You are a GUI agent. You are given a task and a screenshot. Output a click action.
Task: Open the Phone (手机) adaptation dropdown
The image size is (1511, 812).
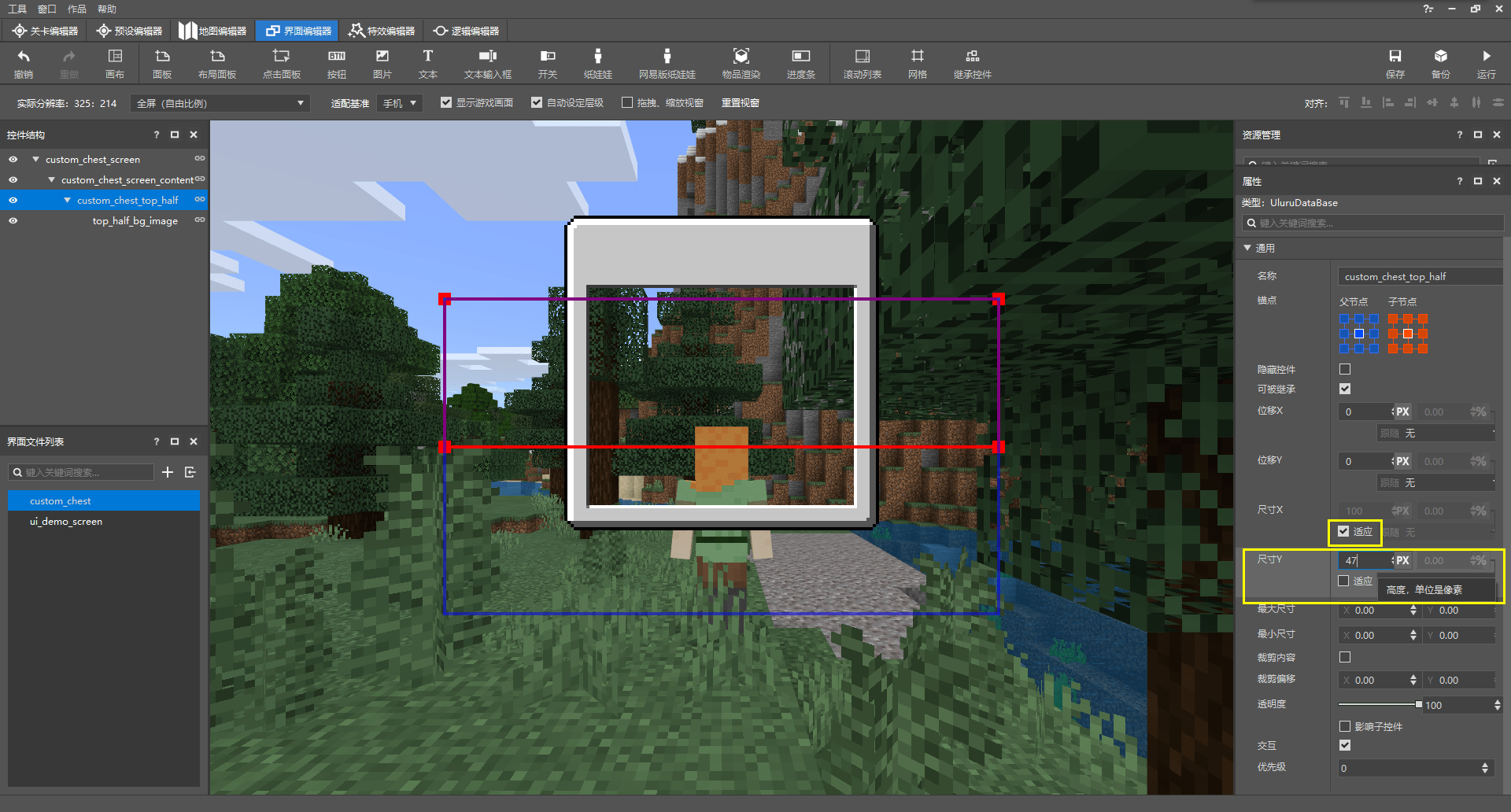coord(400,103)
